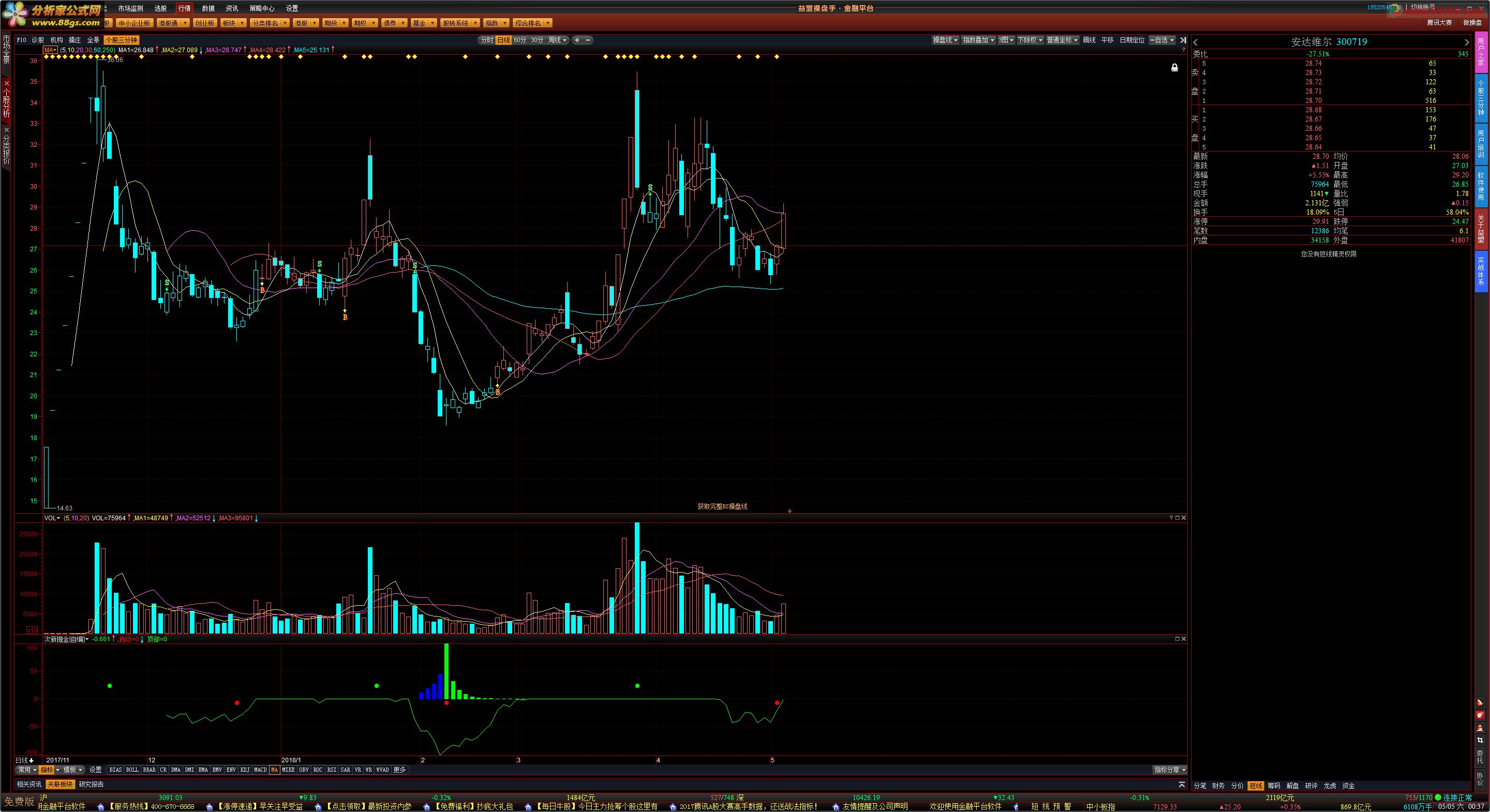The width and height of the screenshot is (1490, 812).
Task: Click the 创业板 toolbar button
Action: click(x=204, y=23)
